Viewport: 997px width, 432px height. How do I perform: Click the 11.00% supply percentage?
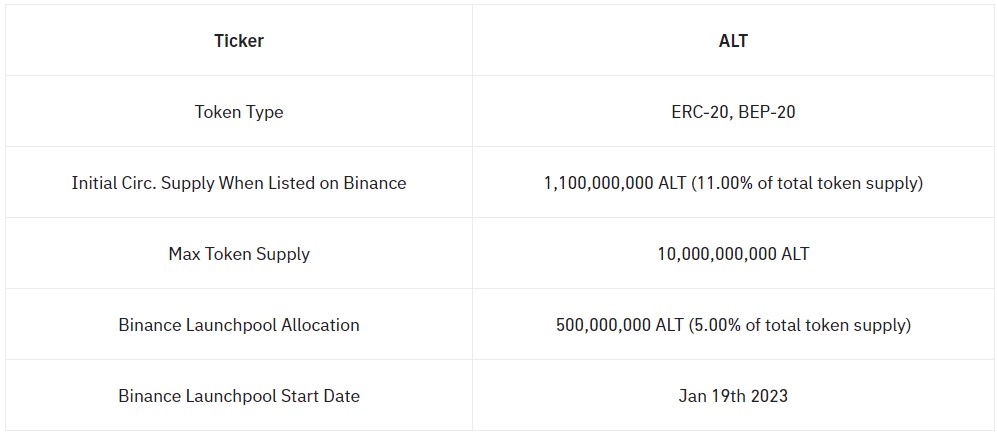click(717, 183)
